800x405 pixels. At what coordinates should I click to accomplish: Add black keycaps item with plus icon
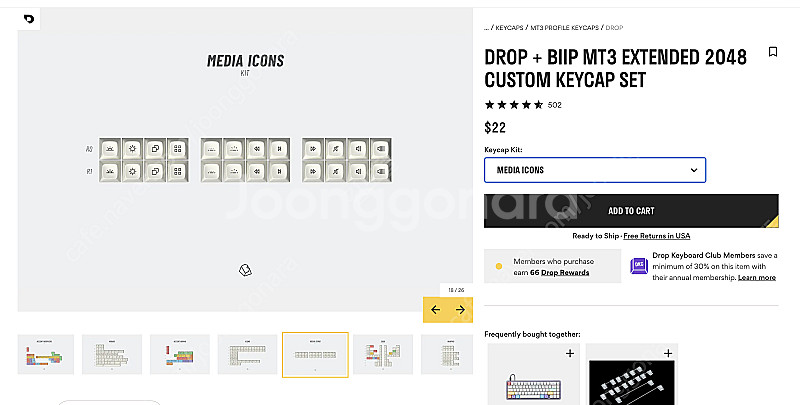click(x=668, y=353)
